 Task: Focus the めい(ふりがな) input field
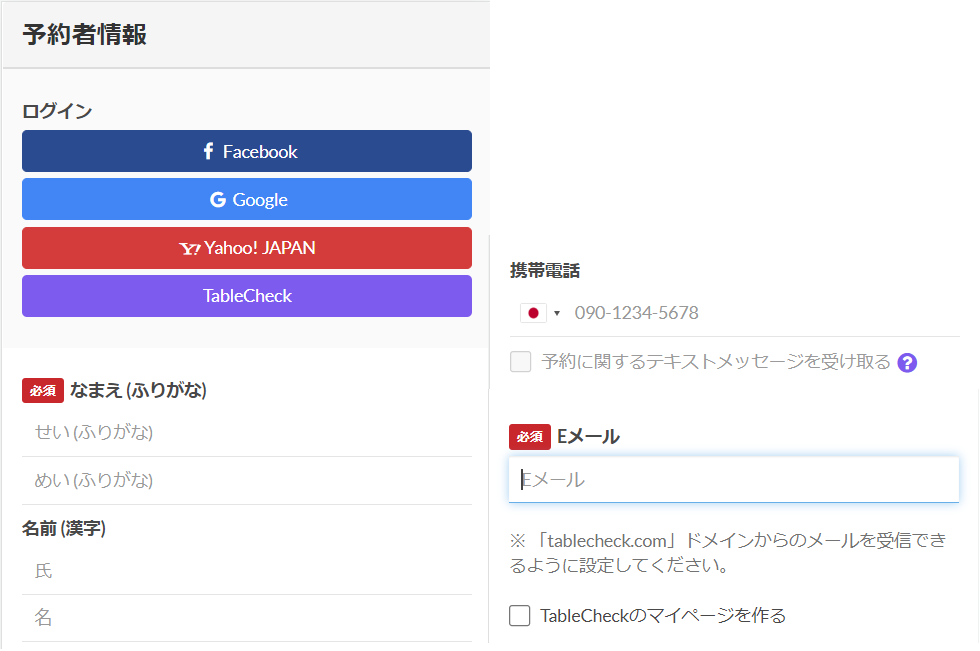pyautogui.click(x=247, y=480)
